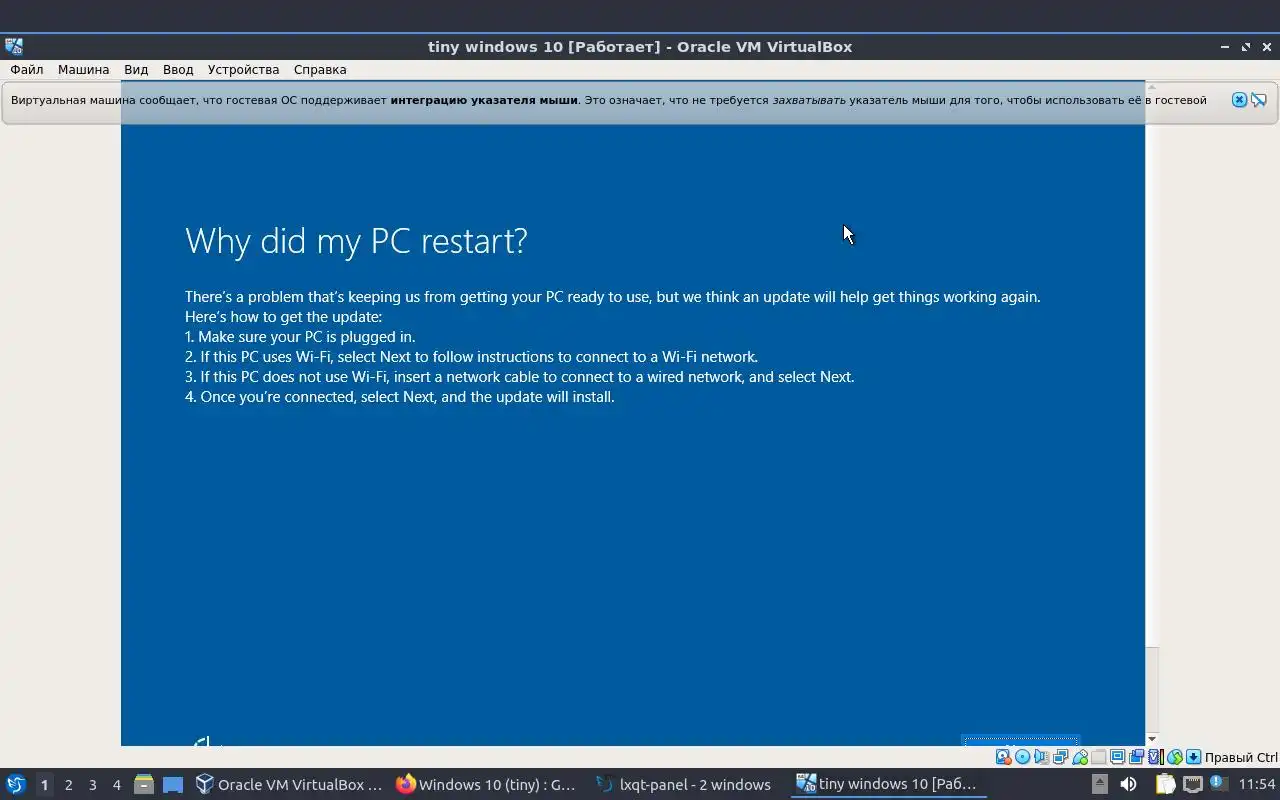Switch to Oracle VM VirtualBox manager task
Viewport: 1280px width, 800px height.
tap(289, 784)
